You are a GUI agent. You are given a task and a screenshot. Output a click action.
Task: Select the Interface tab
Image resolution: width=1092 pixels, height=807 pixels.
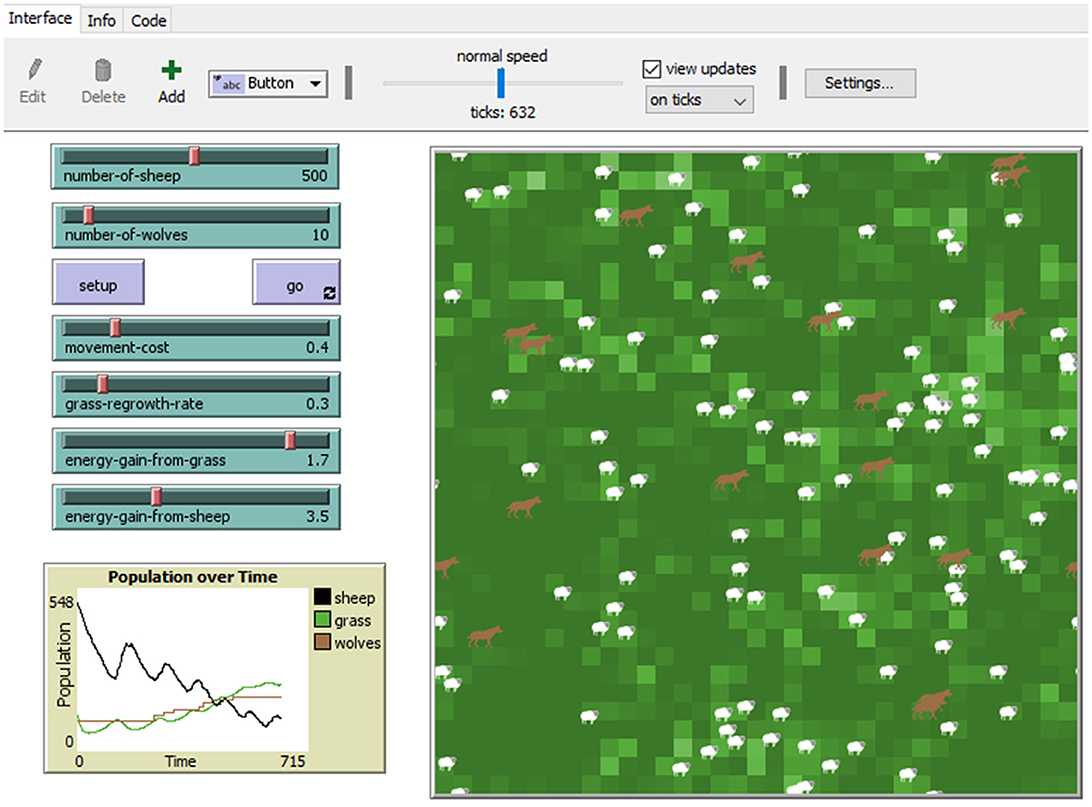point(40,19)
